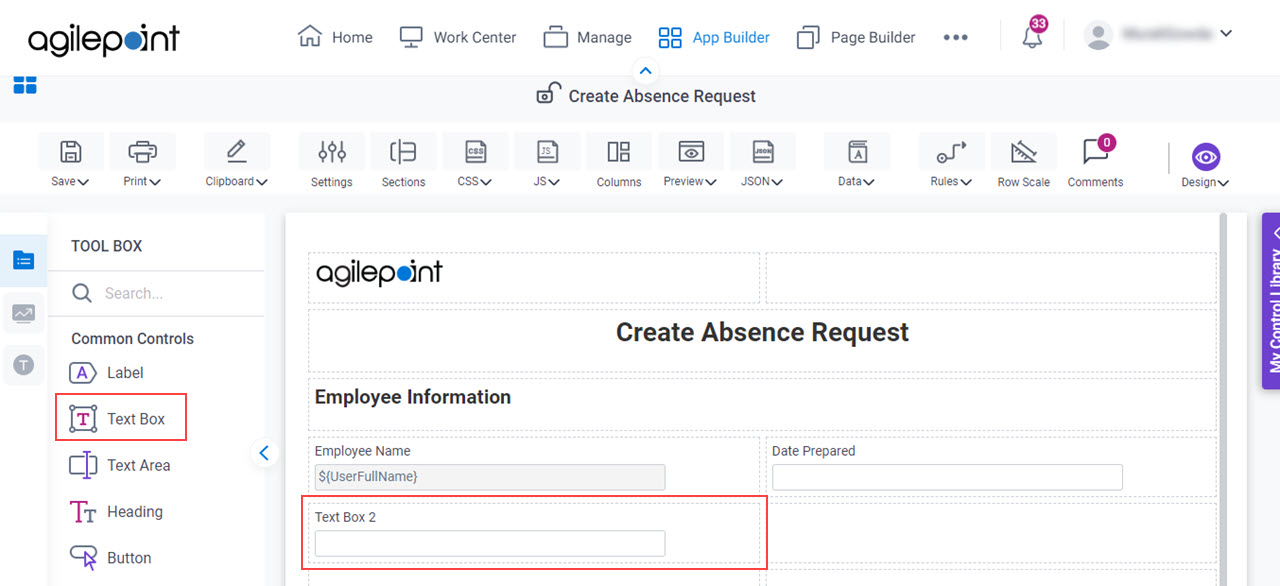Viewport: 1280px width, 586px height.
Task: Click the blue grid apps icon
Action: coord(25,85)
